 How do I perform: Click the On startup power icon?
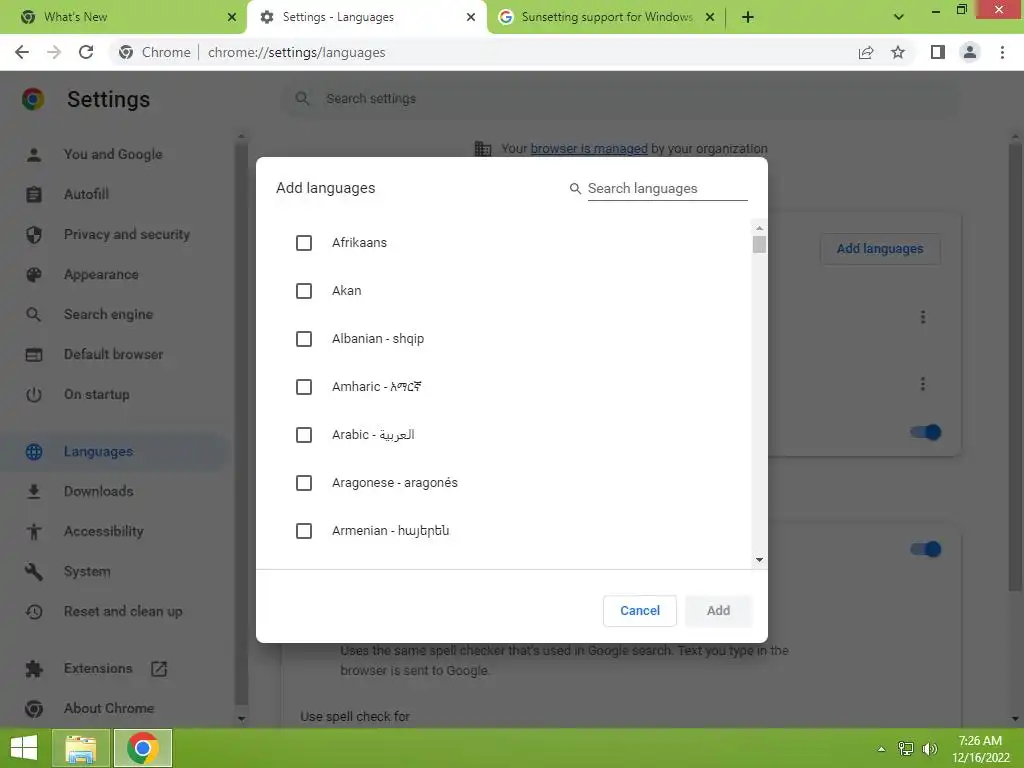click(x=34, y=394)
